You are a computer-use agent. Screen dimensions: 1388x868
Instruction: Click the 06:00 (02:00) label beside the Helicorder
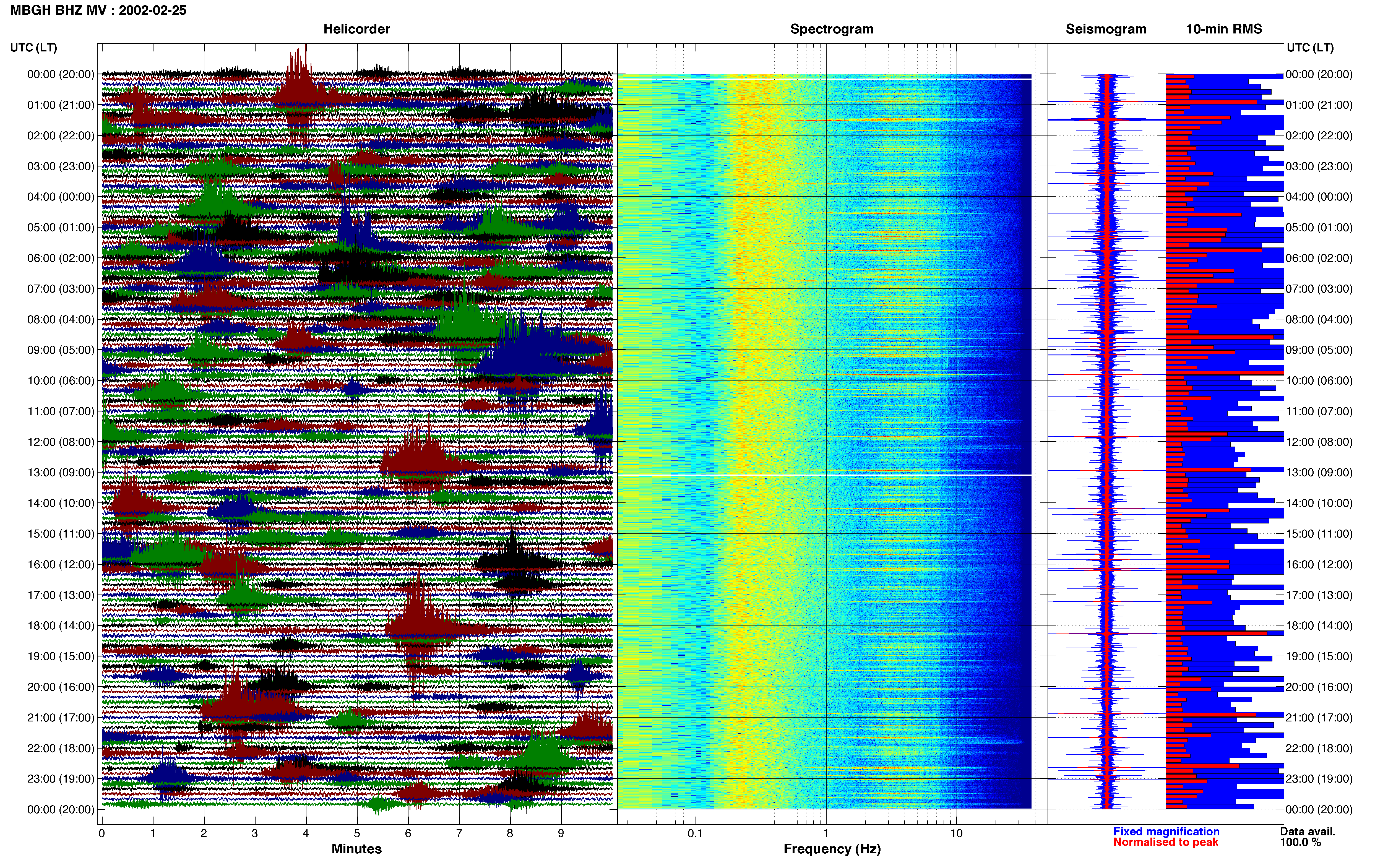tap(61, 258)
